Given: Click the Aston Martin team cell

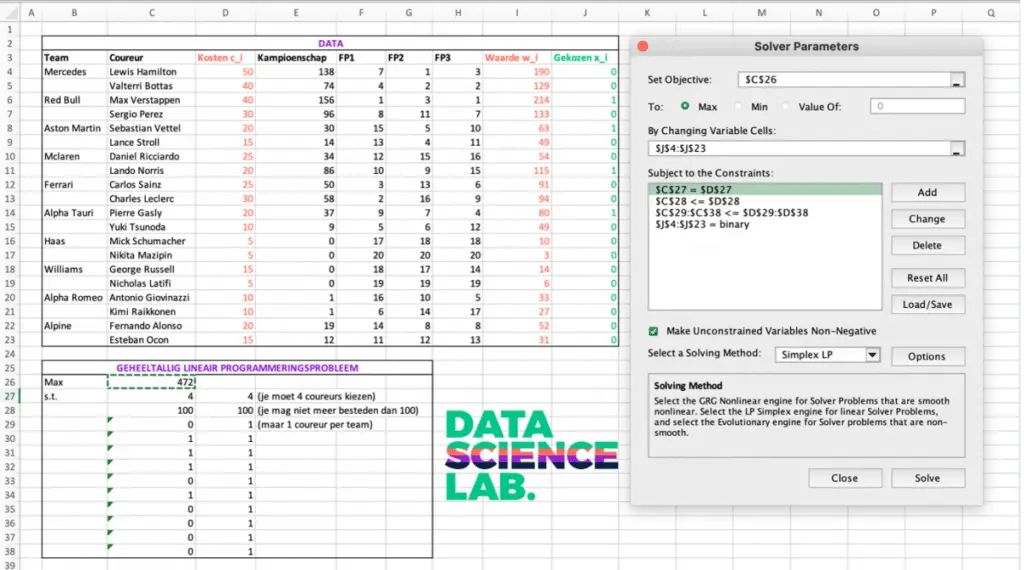Looking at the screenshot, I should click(x=74, y=128).
